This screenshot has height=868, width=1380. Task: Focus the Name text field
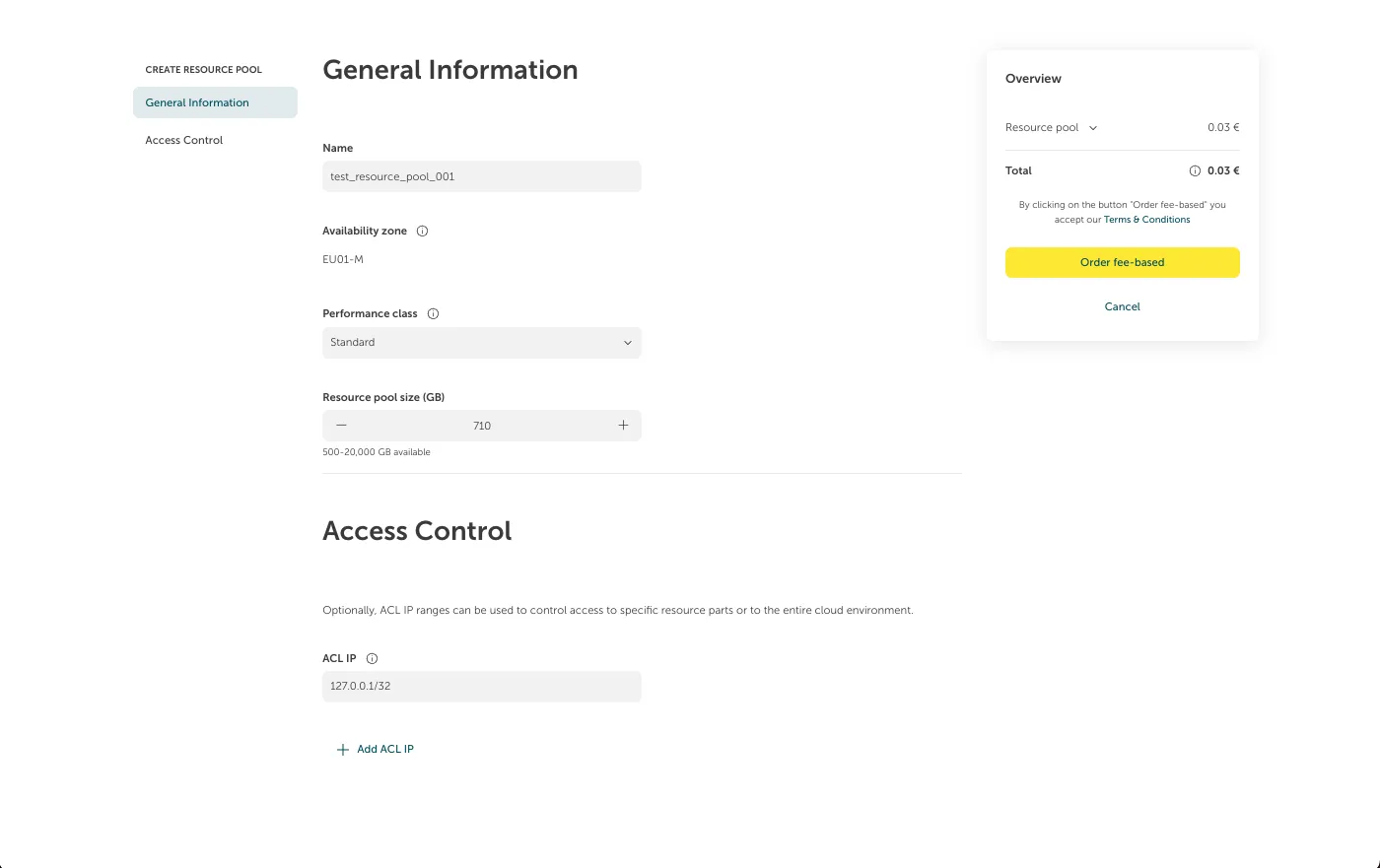coord(481,177)
